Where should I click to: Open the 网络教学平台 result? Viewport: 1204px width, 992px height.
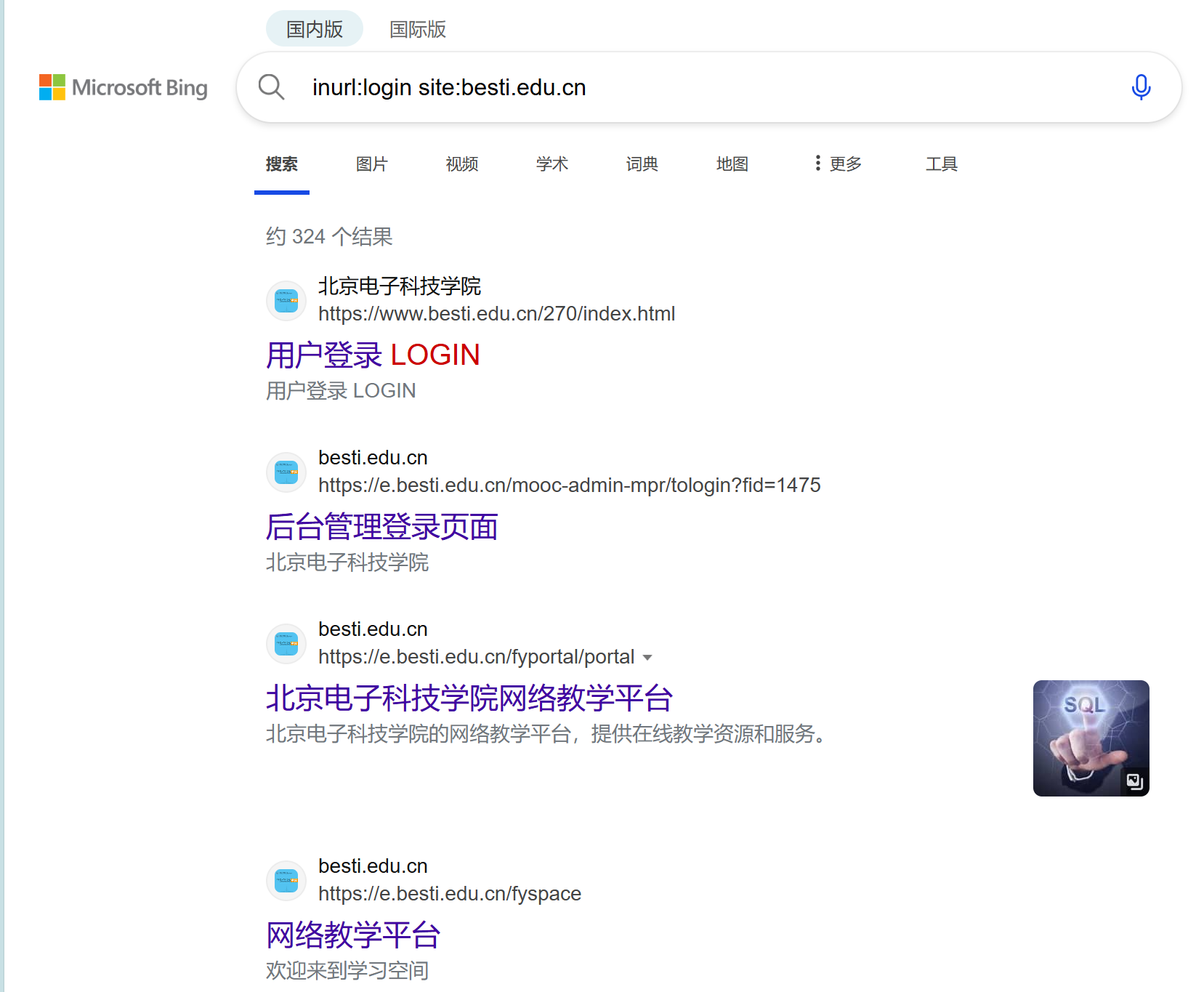tap(353, 935)
